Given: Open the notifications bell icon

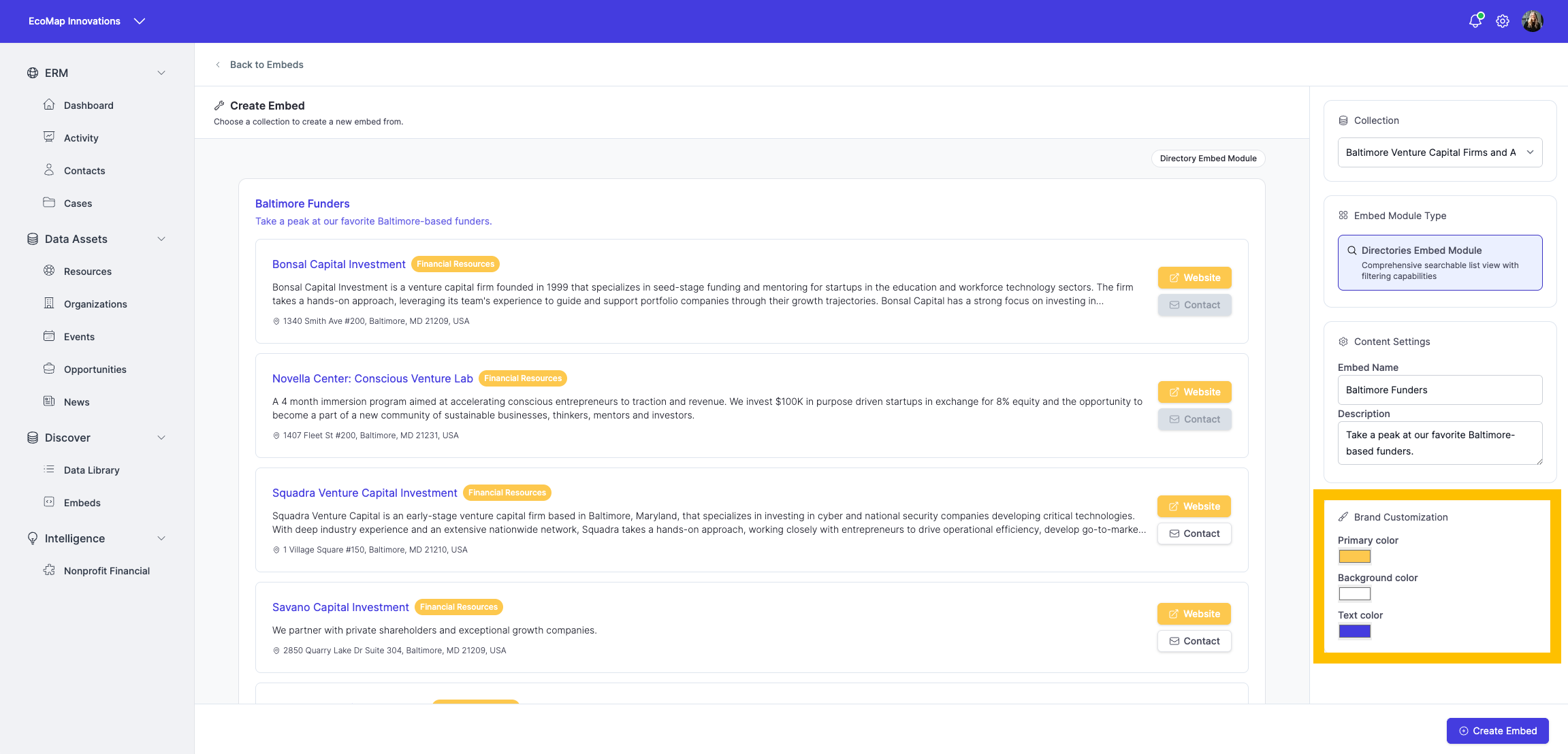Looking at the screenshot, I should [x=1475, y=21].
